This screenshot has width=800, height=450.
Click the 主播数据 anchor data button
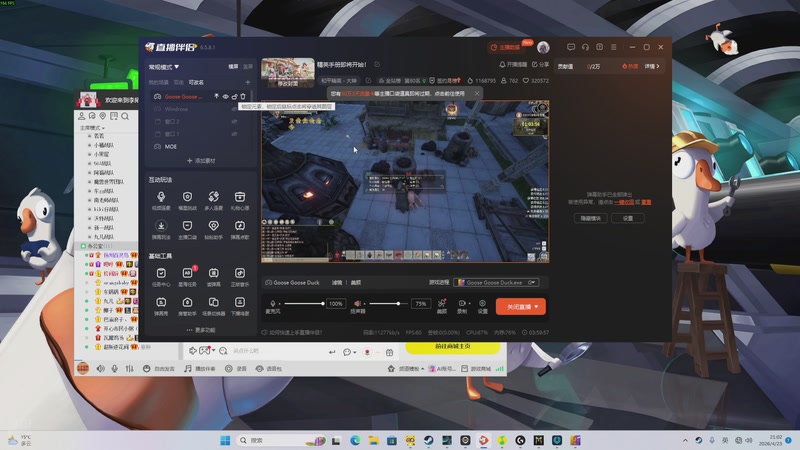[505, 47]
